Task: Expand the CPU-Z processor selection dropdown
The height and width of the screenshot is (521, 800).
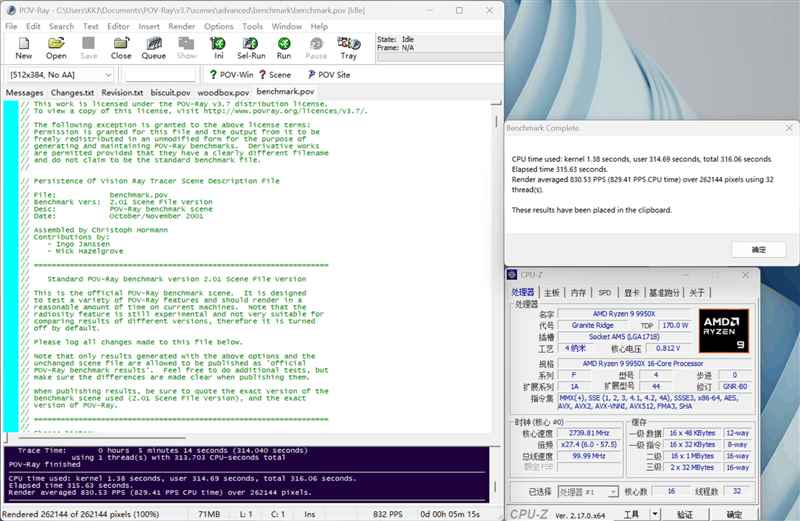Action: click(x=613, y=492)
